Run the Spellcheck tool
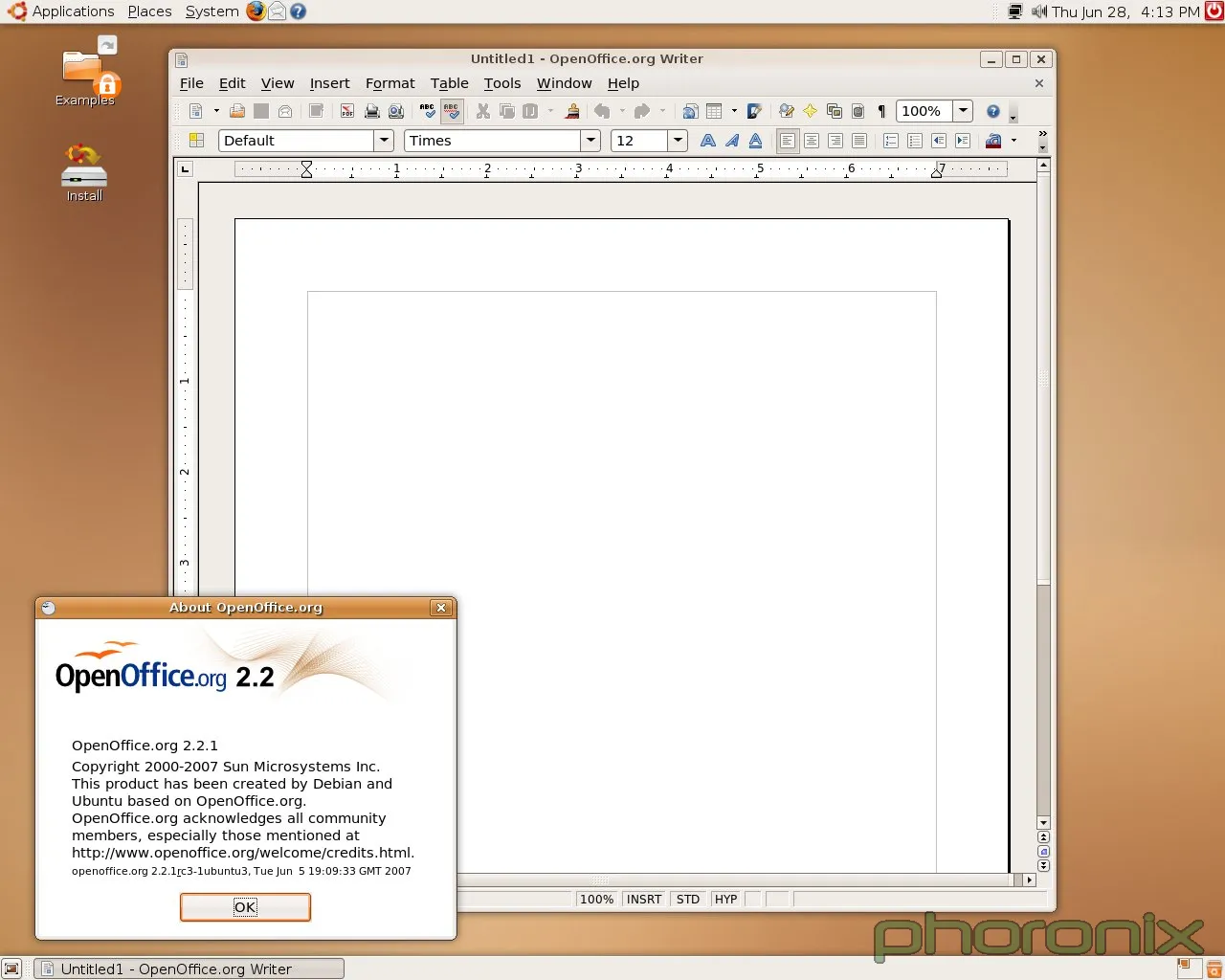Screen dimensions: 1225x980 (427, 111)
